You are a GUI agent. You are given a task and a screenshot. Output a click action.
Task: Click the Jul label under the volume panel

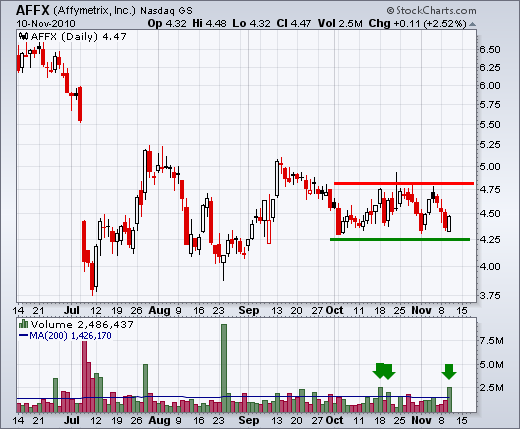pos(72,420)
